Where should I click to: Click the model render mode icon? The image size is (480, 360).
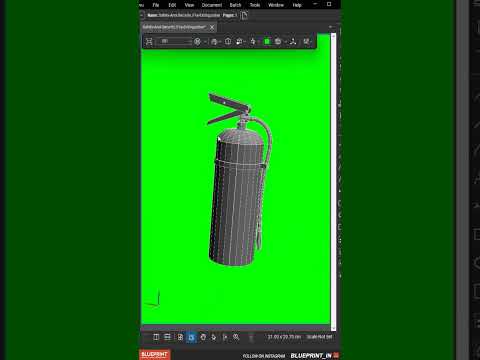239,42
